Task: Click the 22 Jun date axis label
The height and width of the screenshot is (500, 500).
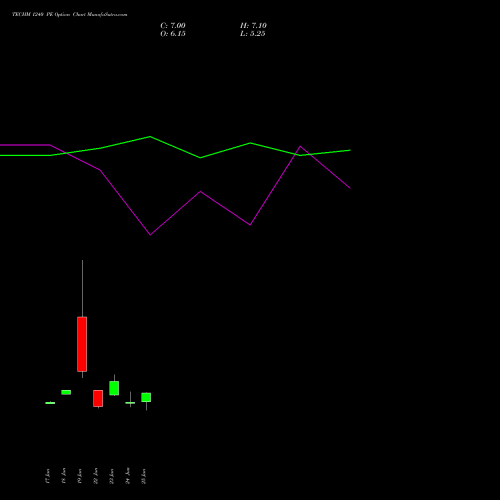Action: (96, 476)
